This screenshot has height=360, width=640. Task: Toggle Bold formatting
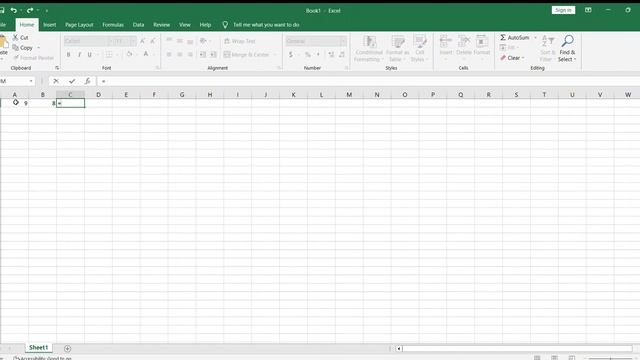[69, 54]
